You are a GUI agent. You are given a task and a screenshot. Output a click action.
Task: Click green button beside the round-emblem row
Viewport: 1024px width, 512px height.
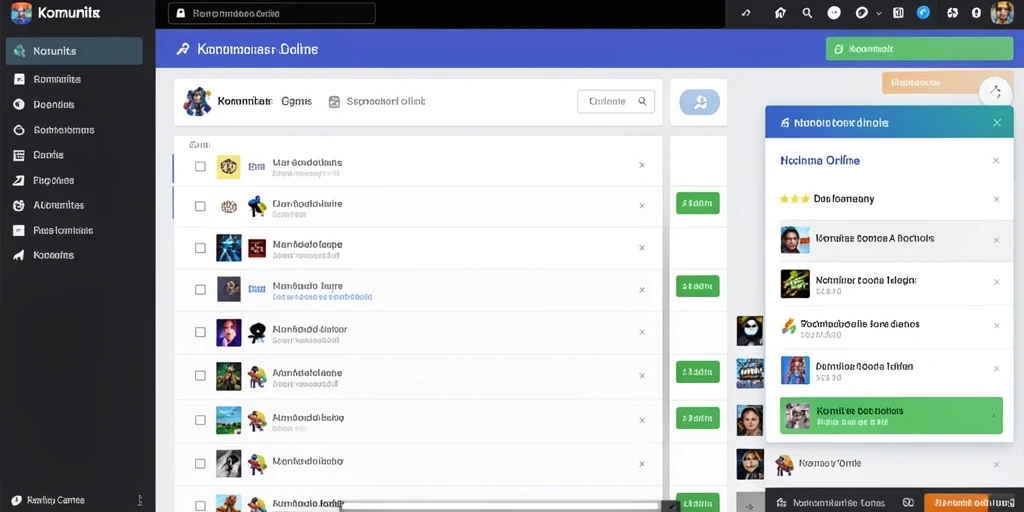tap(697, 203)
